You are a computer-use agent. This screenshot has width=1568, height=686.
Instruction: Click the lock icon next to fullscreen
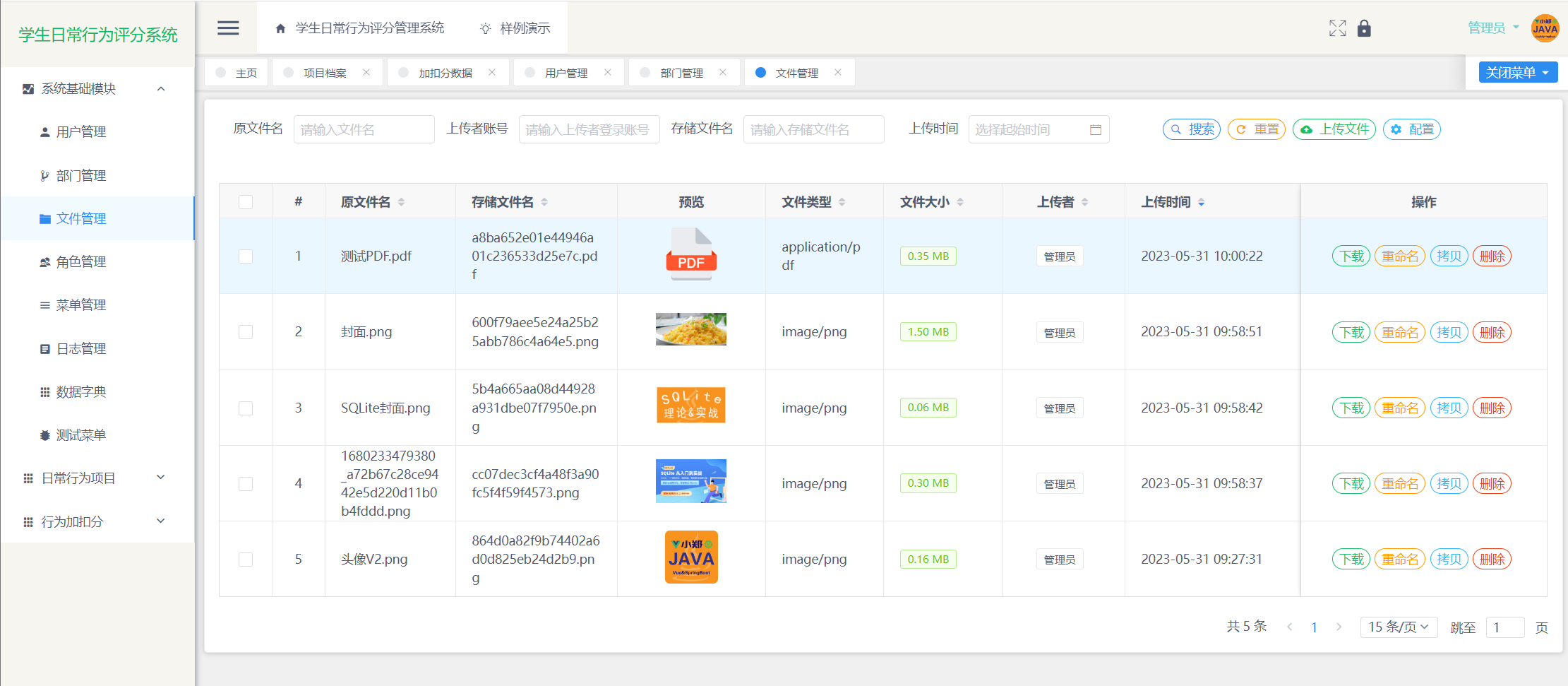click(1364, 29)
